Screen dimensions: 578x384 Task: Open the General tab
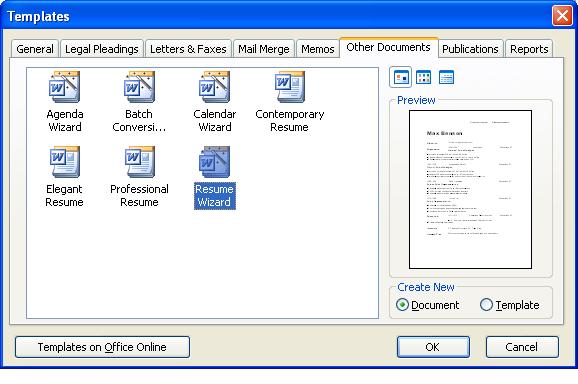[35, 49]
